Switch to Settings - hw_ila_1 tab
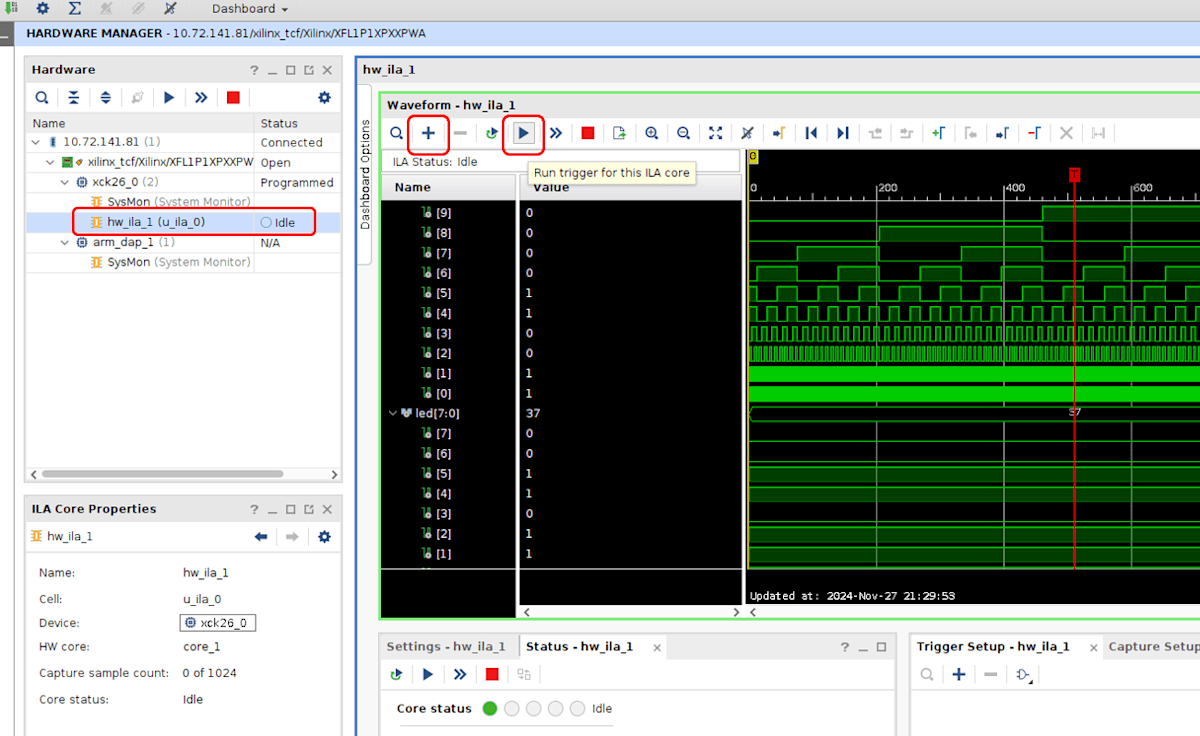This screenshot has height=736, width=1200. 446,647
